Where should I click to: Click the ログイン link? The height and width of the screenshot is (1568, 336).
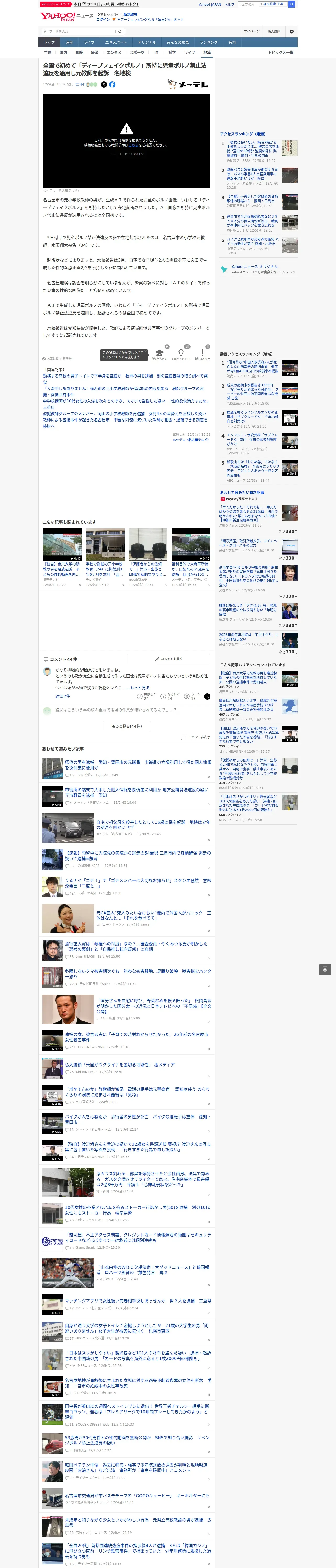[103, 20]
